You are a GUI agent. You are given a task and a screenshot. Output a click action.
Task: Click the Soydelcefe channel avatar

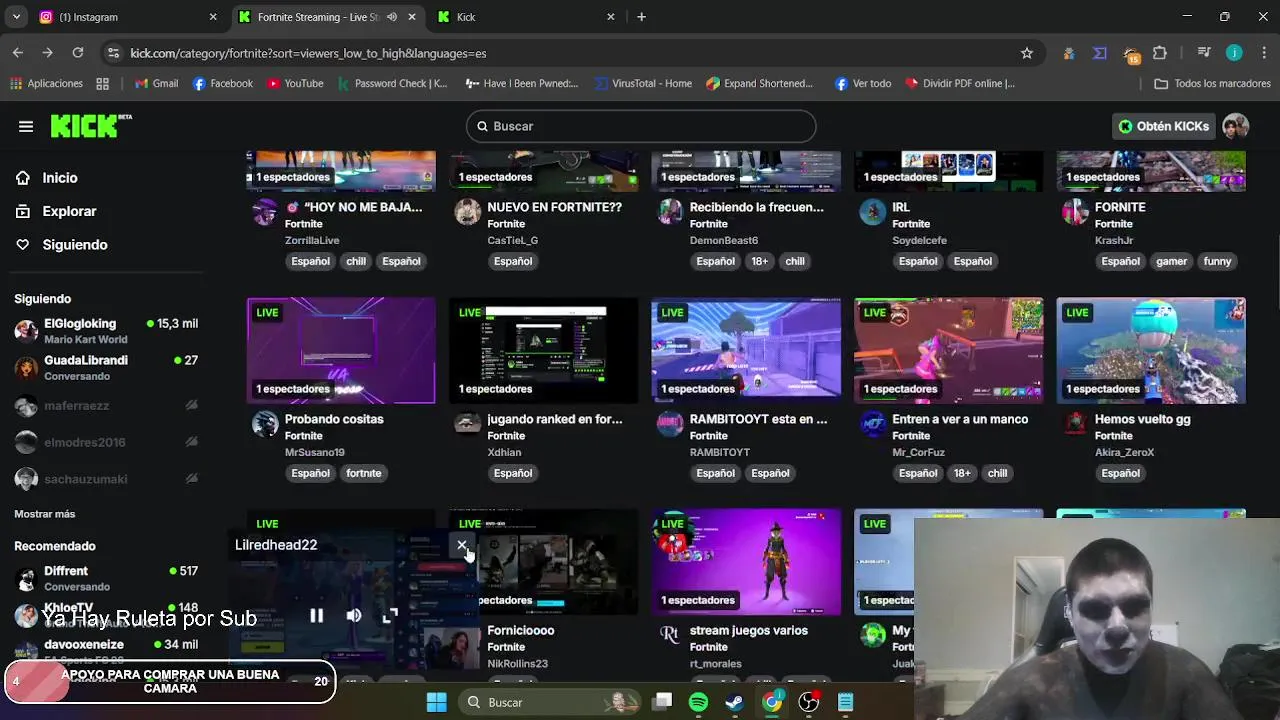coord(873,212)
